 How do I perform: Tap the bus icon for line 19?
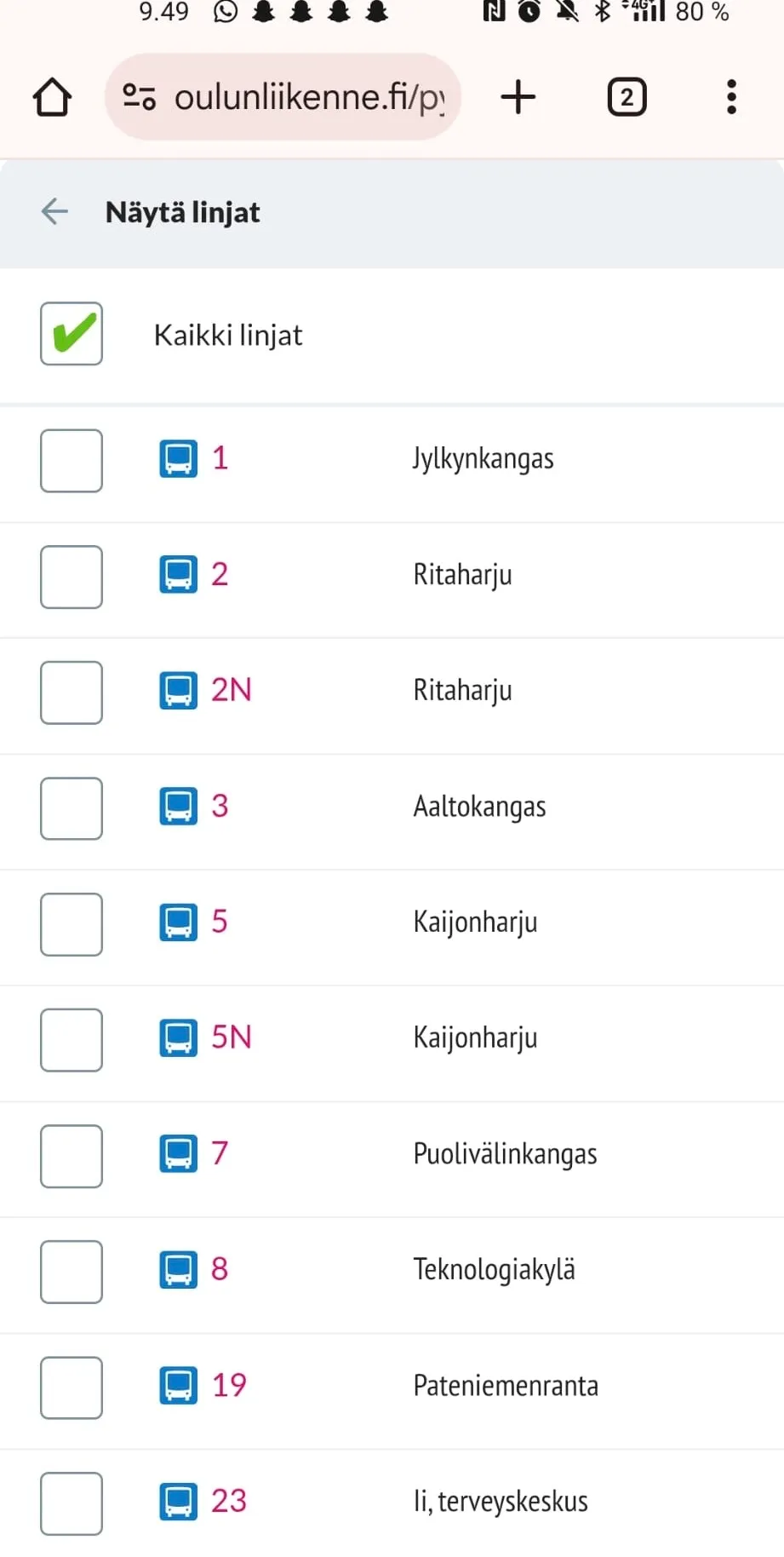tap(179, 1385)
